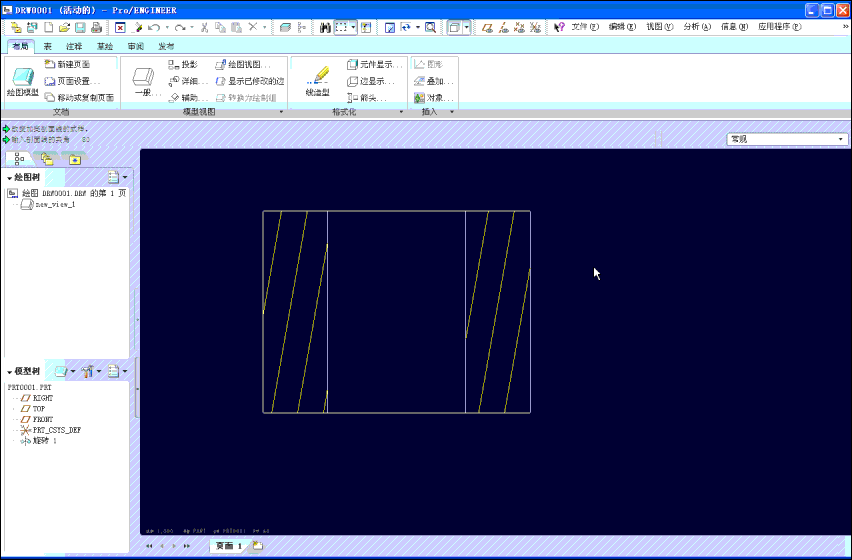Open the undo history dropdown arrow
This screenshot has height=560, width=852.
coord(167,27)
